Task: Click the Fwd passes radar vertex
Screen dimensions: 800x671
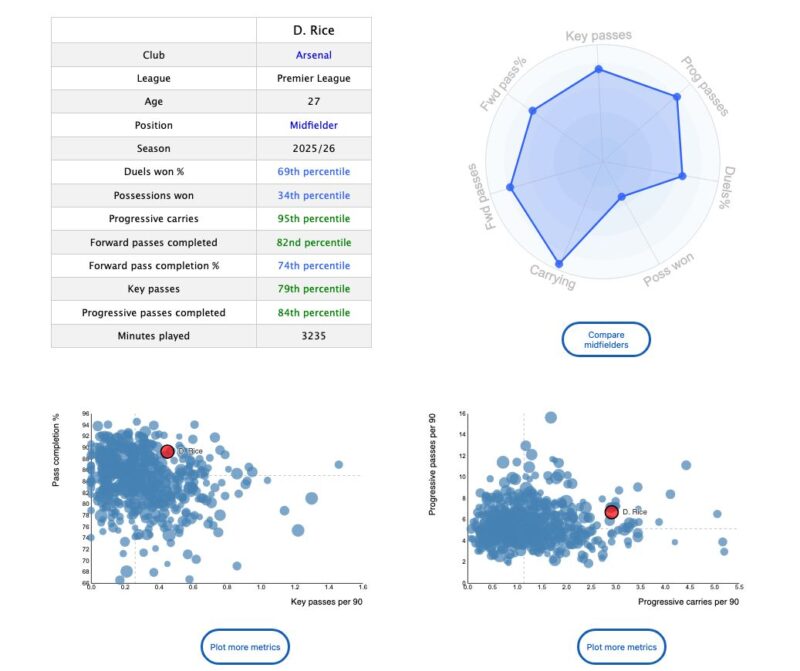Action: click(510, 187)
